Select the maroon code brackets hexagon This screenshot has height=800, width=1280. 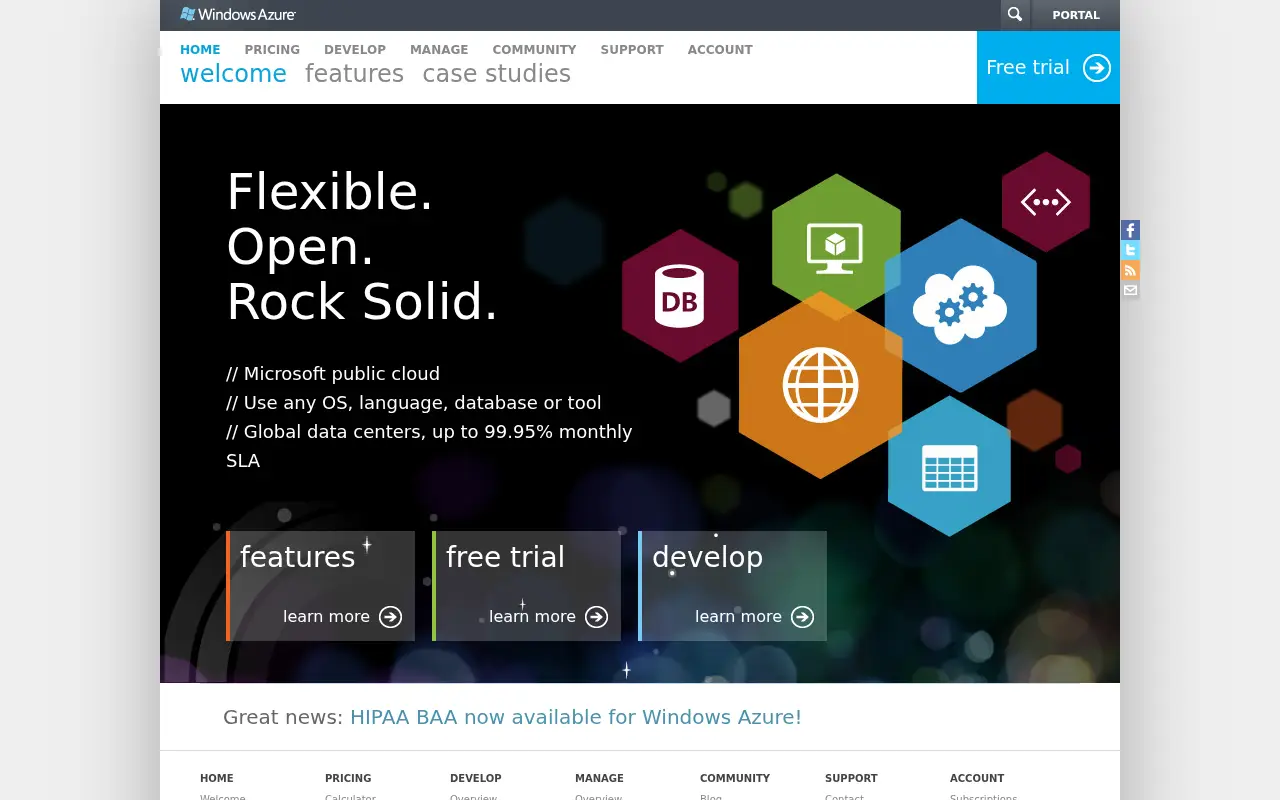[x=1046, y=202]
